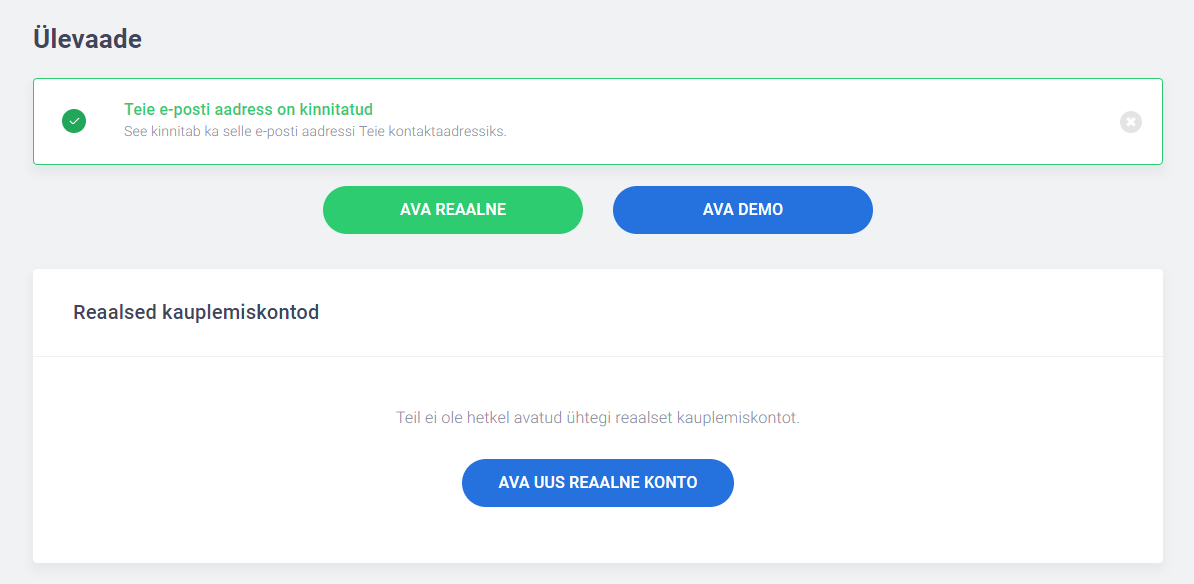
Task: Click 'Teie e-posti aadress on kinnitatud' title
Action: (248, 110)
